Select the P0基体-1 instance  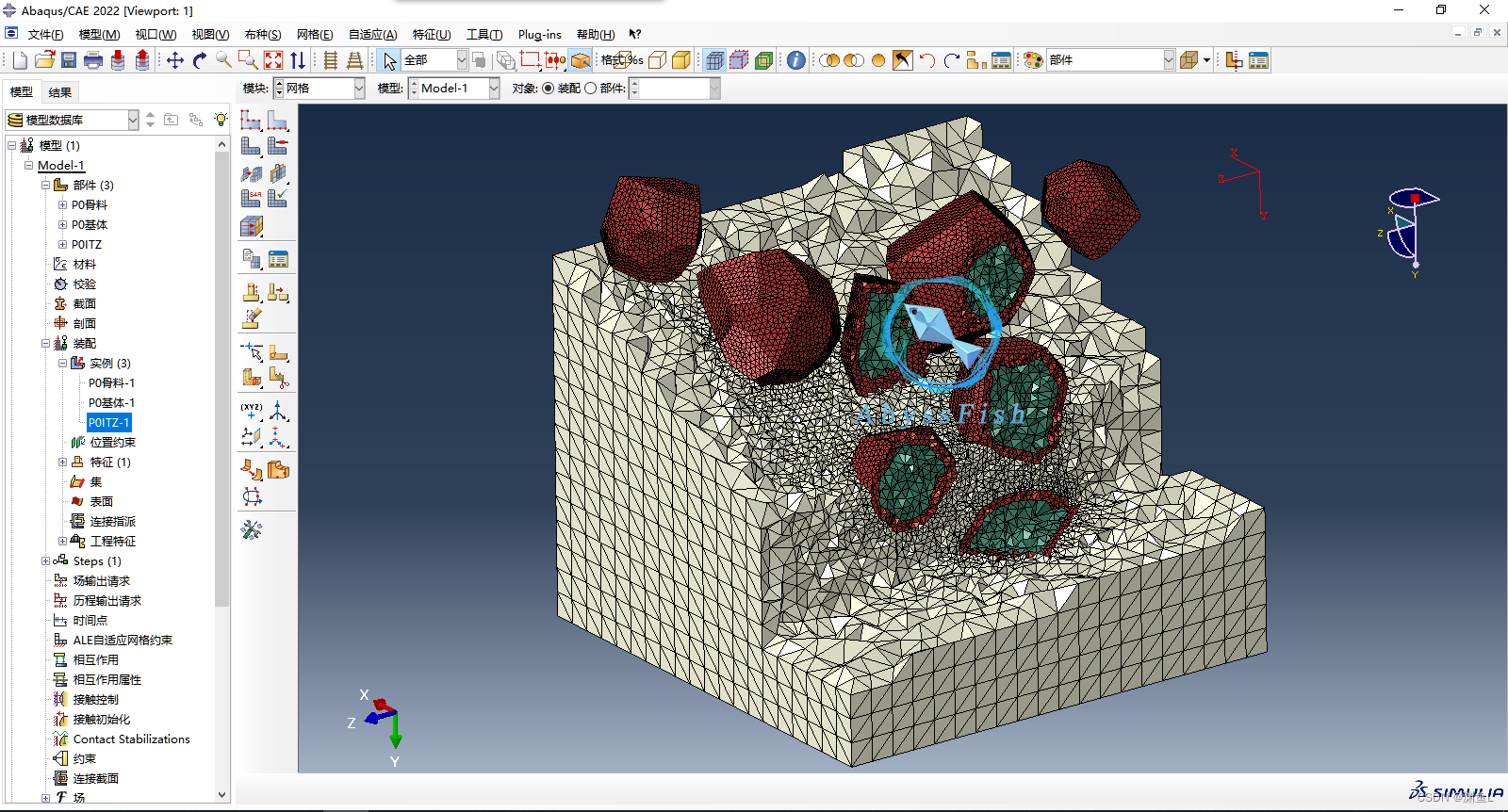click(111, 403)
